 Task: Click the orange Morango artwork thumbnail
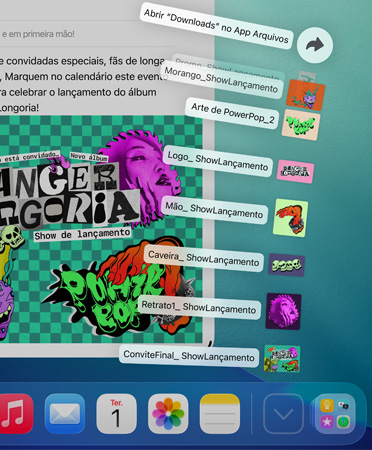(306, 95)
